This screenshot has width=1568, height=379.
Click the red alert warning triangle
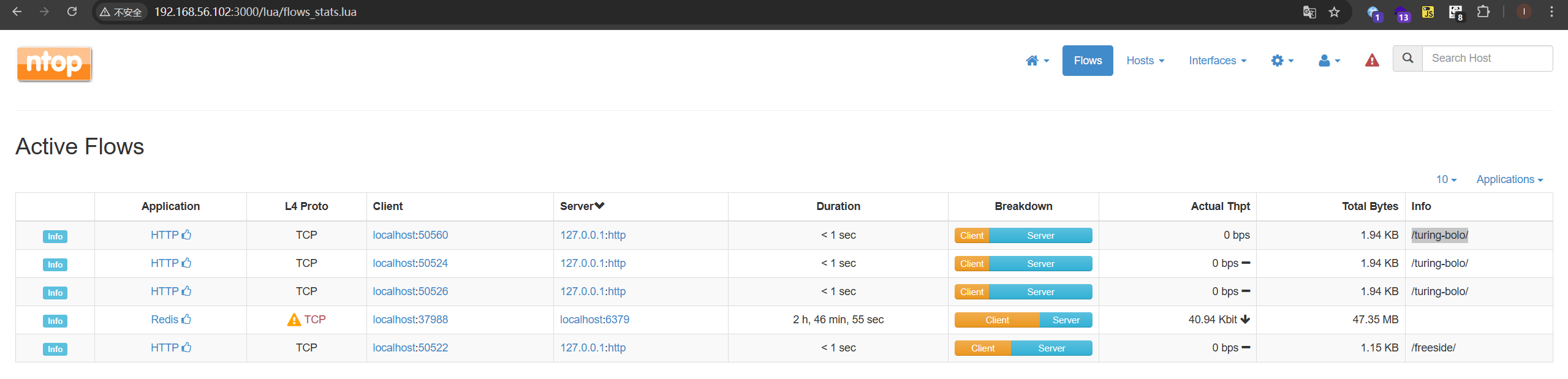coord(1372,61)
